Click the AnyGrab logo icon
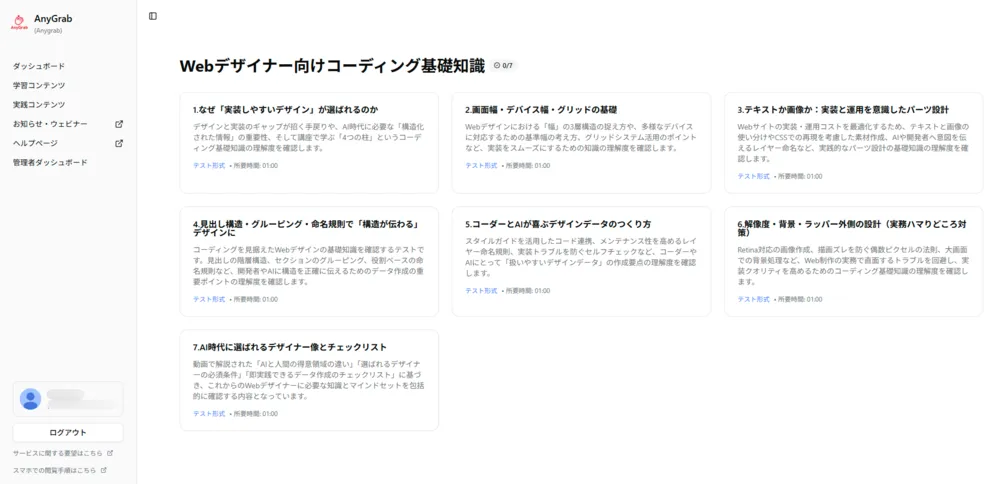The image size is (1000, 484). tap(19, 23)
